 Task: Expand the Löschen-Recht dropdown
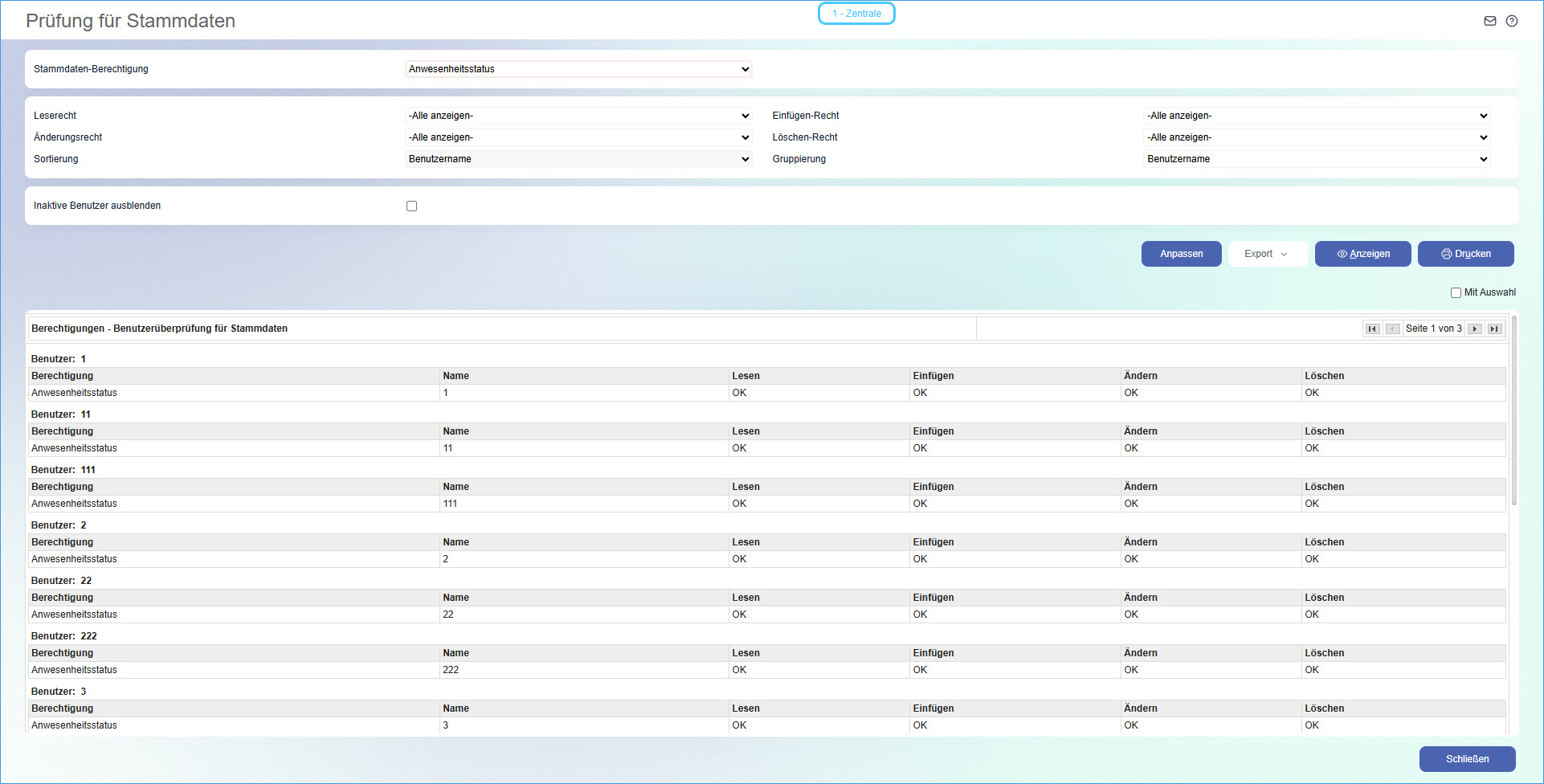click(x=1317, y=137)
